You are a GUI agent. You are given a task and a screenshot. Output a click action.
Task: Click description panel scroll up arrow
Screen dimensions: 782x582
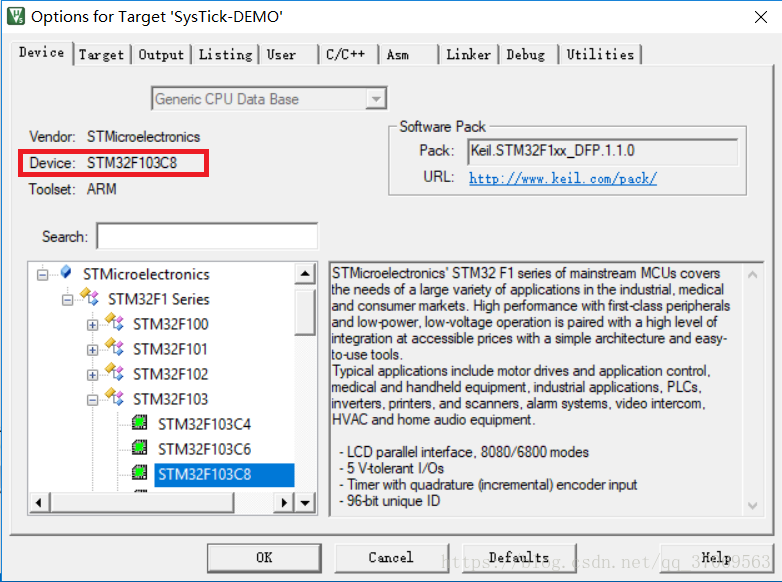click(x=753, y=274)
